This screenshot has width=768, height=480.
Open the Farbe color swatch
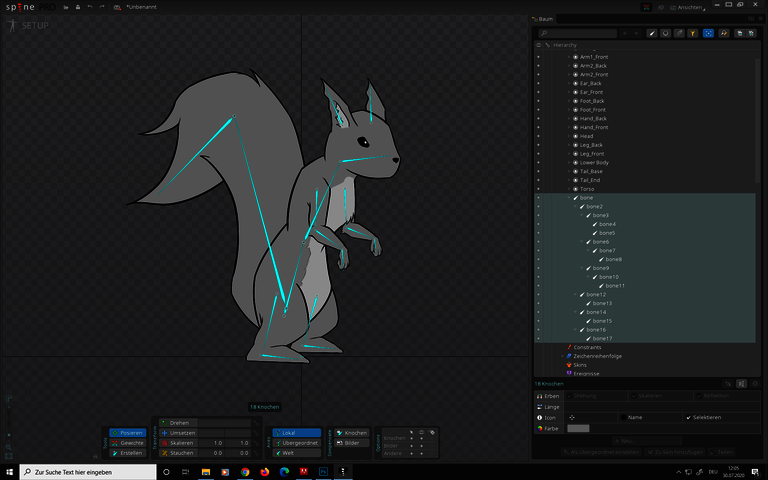[x=578, y=428]
